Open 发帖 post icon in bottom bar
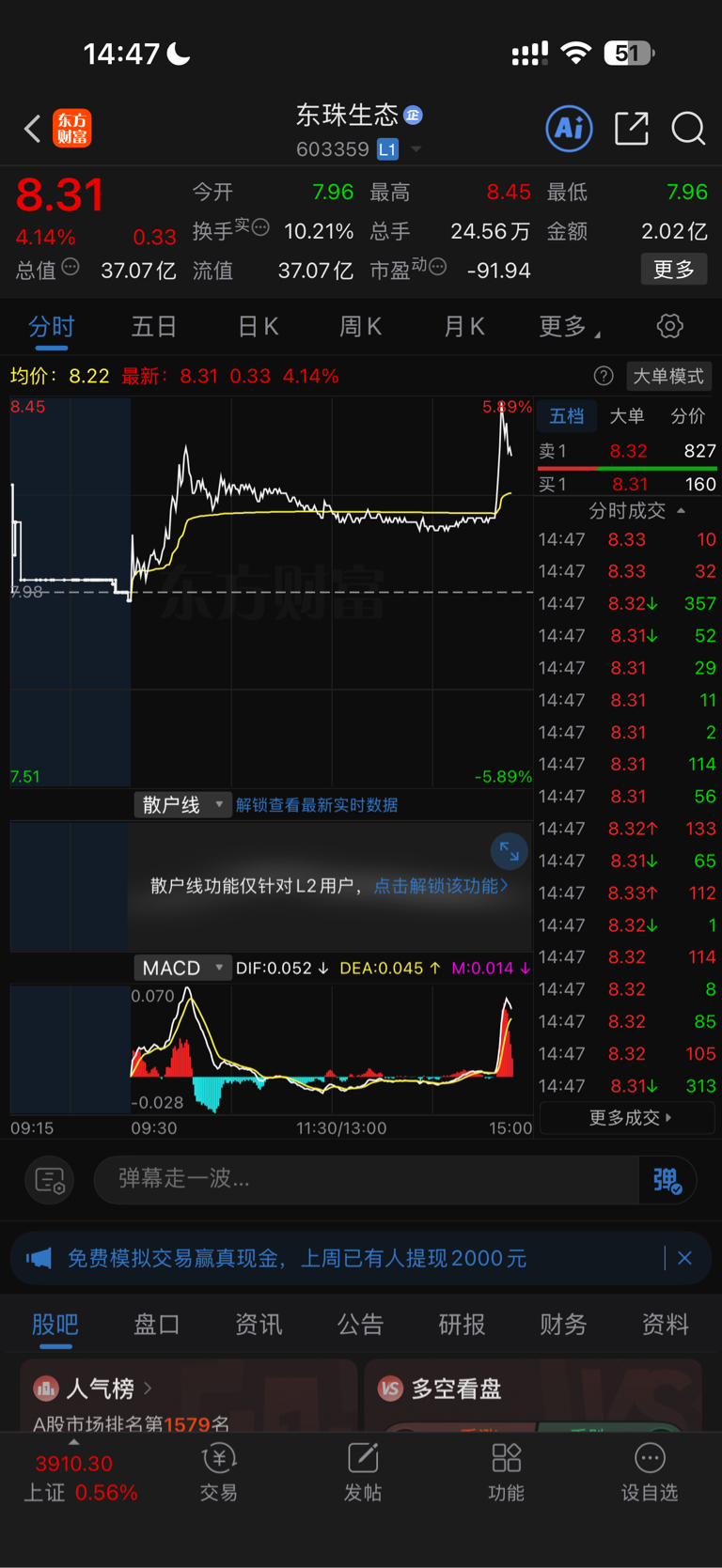This screenshot has height=1568, width=722. 363,1471
